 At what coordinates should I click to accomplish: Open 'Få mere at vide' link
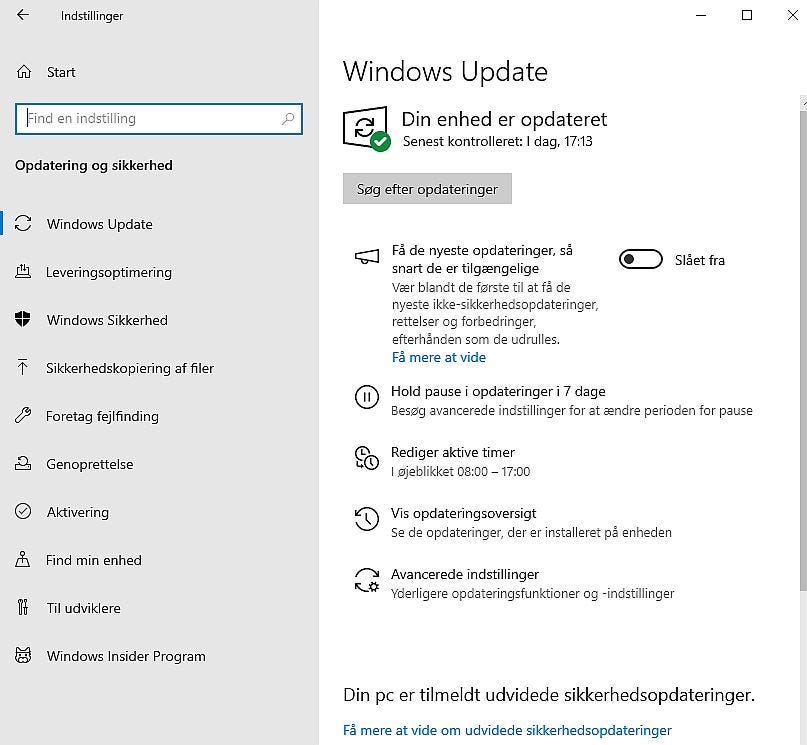438,357
